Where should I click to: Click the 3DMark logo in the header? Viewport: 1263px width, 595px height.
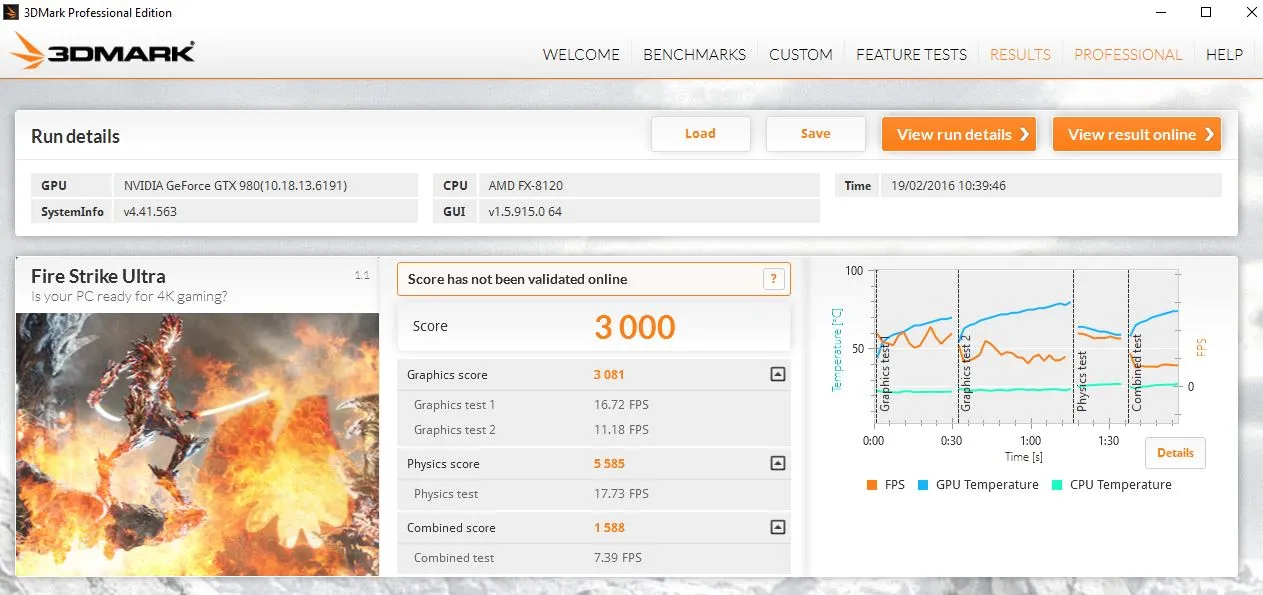click(x=103, y=52)
